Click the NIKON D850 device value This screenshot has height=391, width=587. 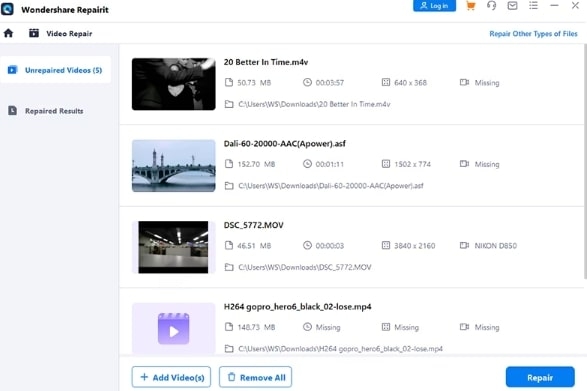coord(496,246)
